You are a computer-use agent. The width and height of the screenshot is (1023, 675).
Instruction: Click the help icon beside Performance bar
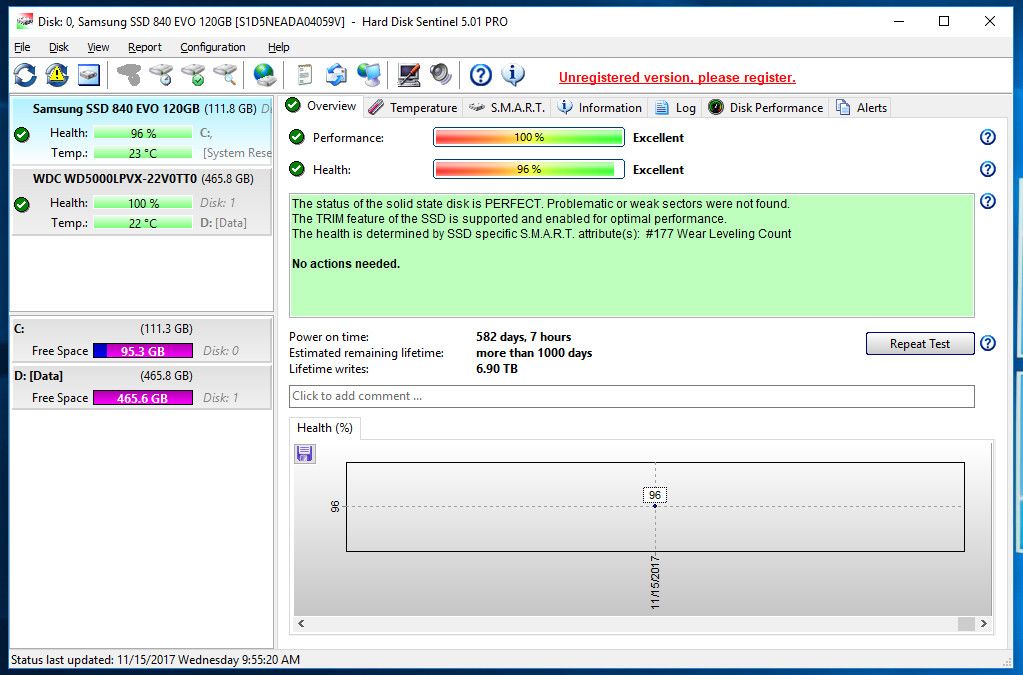[988, 137]
